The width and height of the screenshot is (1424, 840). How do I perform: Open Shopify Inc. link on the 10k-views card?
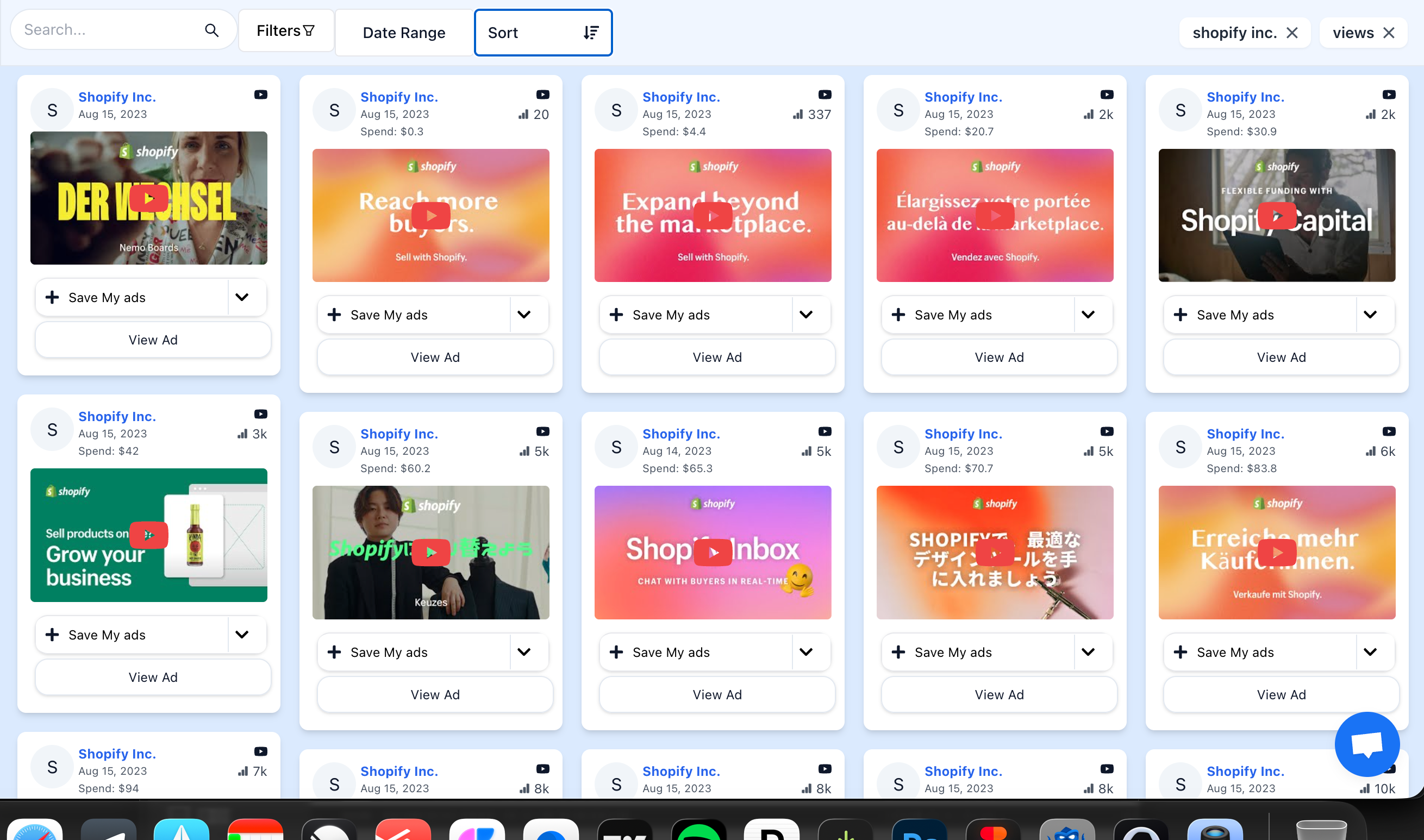tap(1245, 771)
